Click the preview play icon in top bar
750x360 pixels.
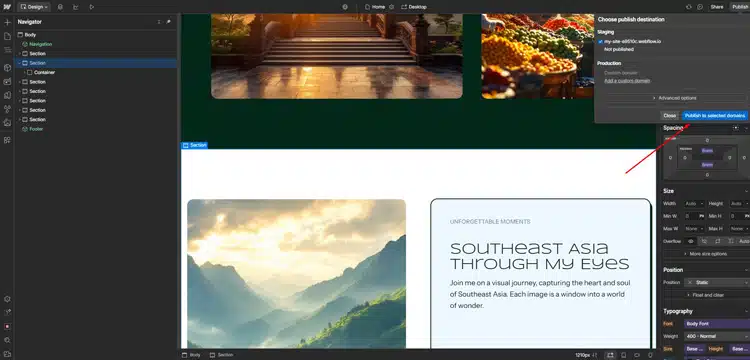click(x=91, y=7)
